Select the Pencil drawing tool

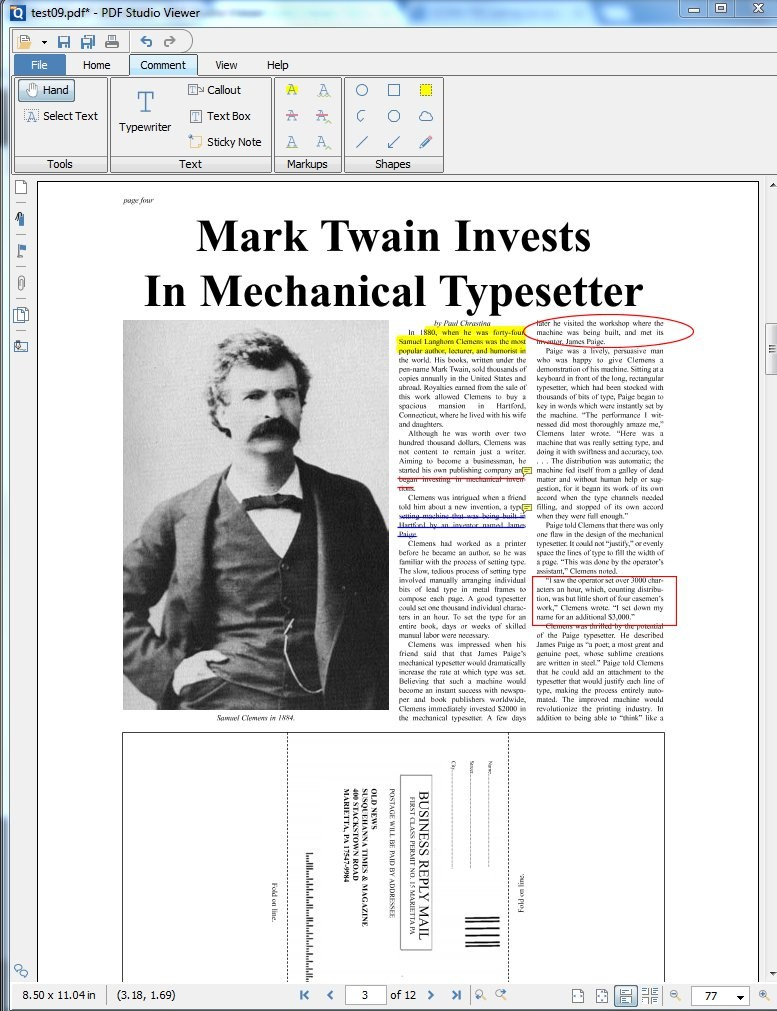(x=426, y=142)
